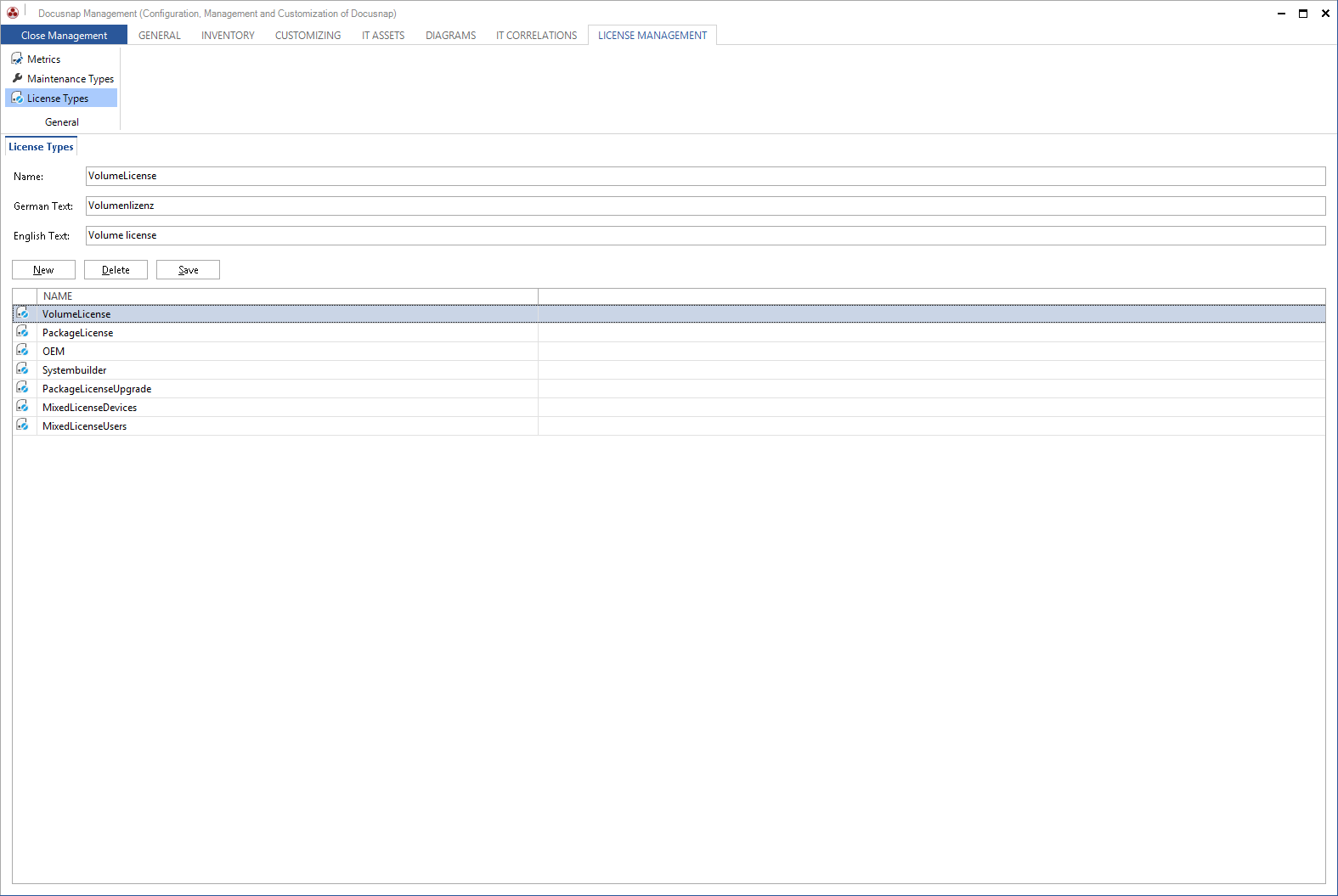Open the IT CORRELATIONS tab
Image resolution: width=1338 pixels, height=896 pixels.
pos(536,35)
